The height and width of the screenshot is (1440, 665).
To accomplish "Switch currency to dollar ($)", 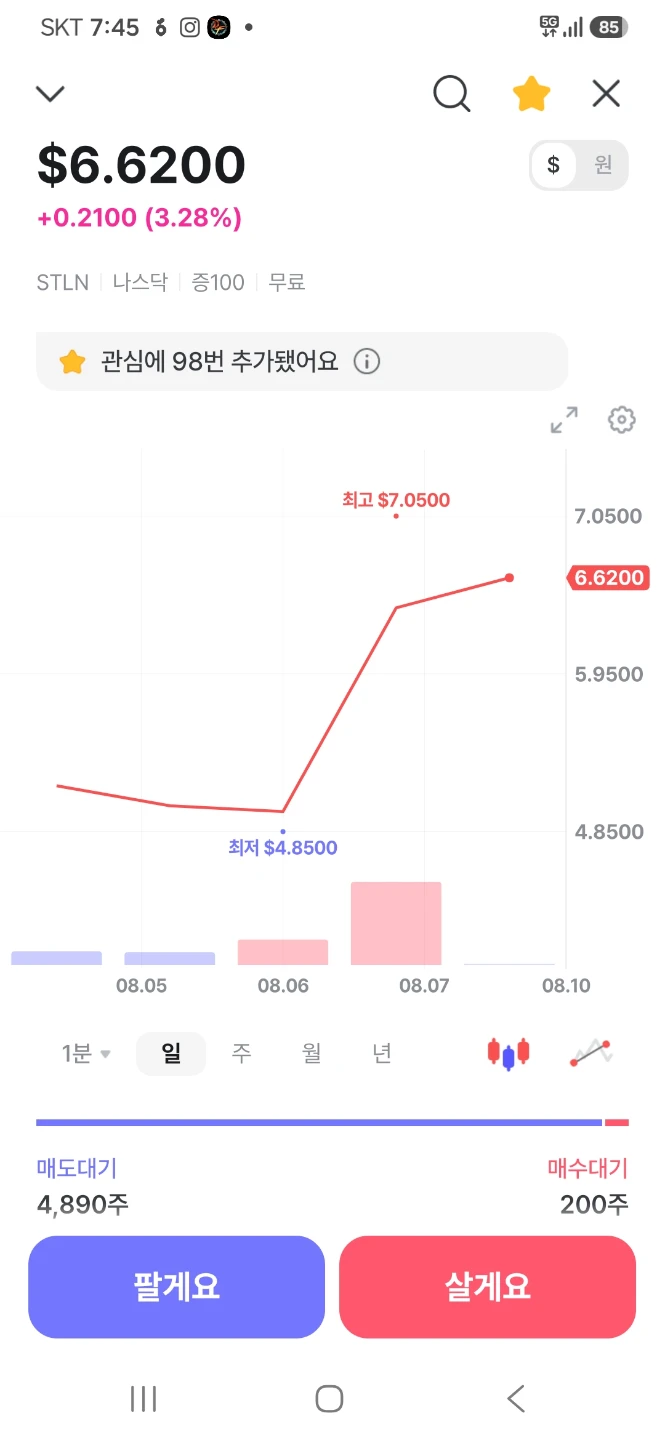I will point(553,165).
